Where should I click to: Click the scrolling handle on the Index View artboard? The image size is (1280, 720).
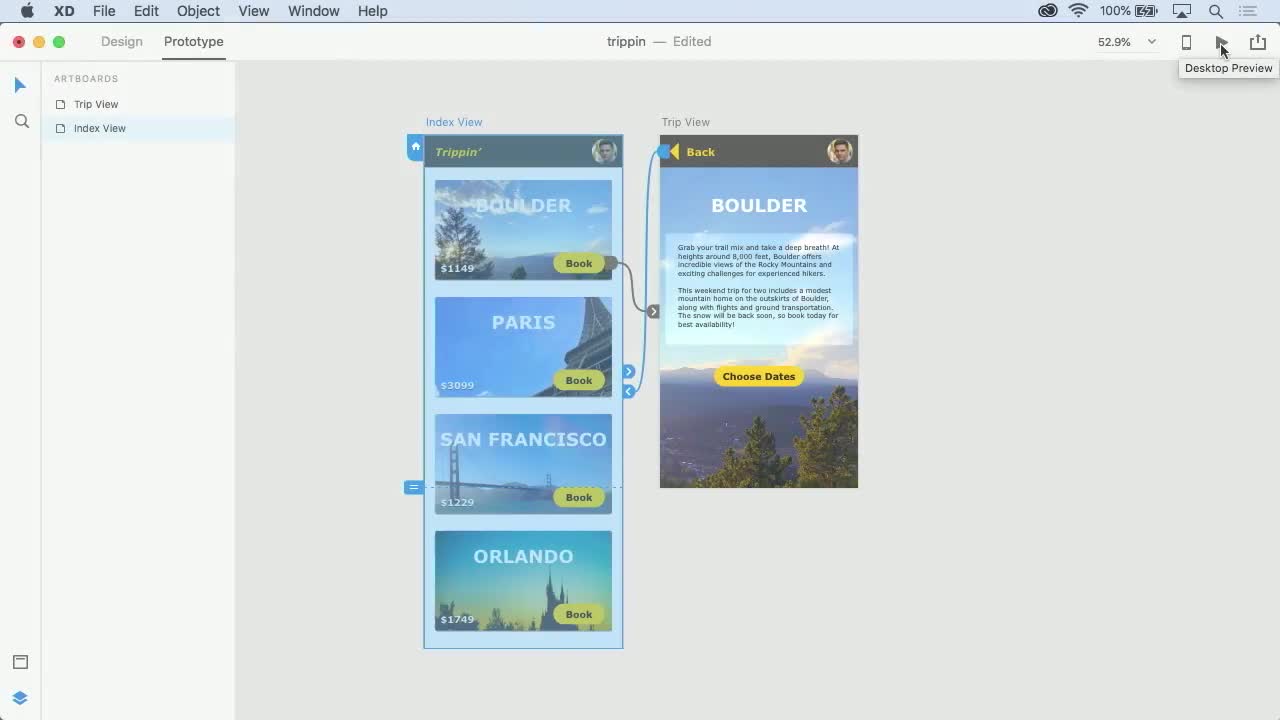coord(413,487)
